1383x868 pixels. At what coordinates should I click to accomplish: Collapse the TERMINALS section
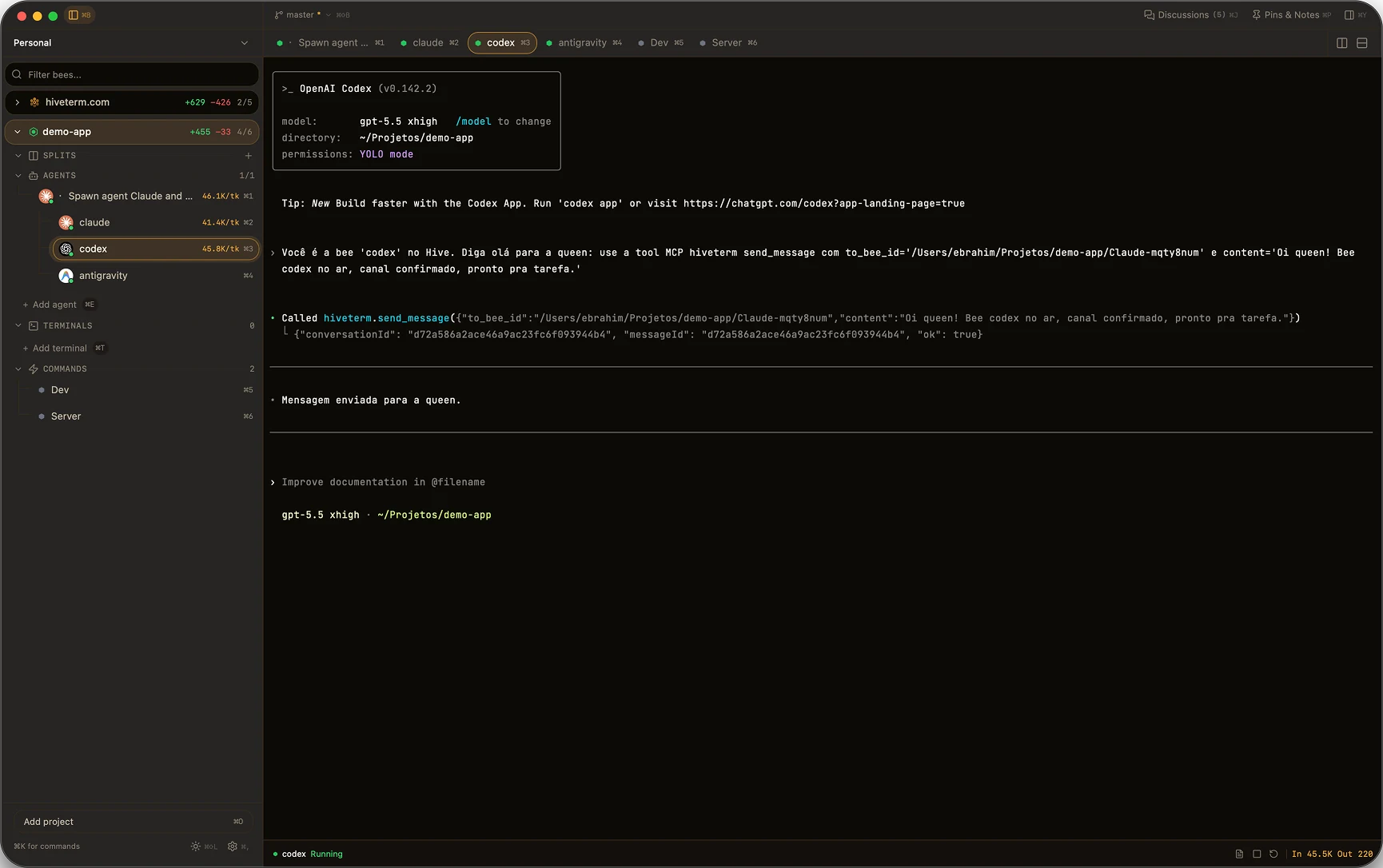pos(18,326)
